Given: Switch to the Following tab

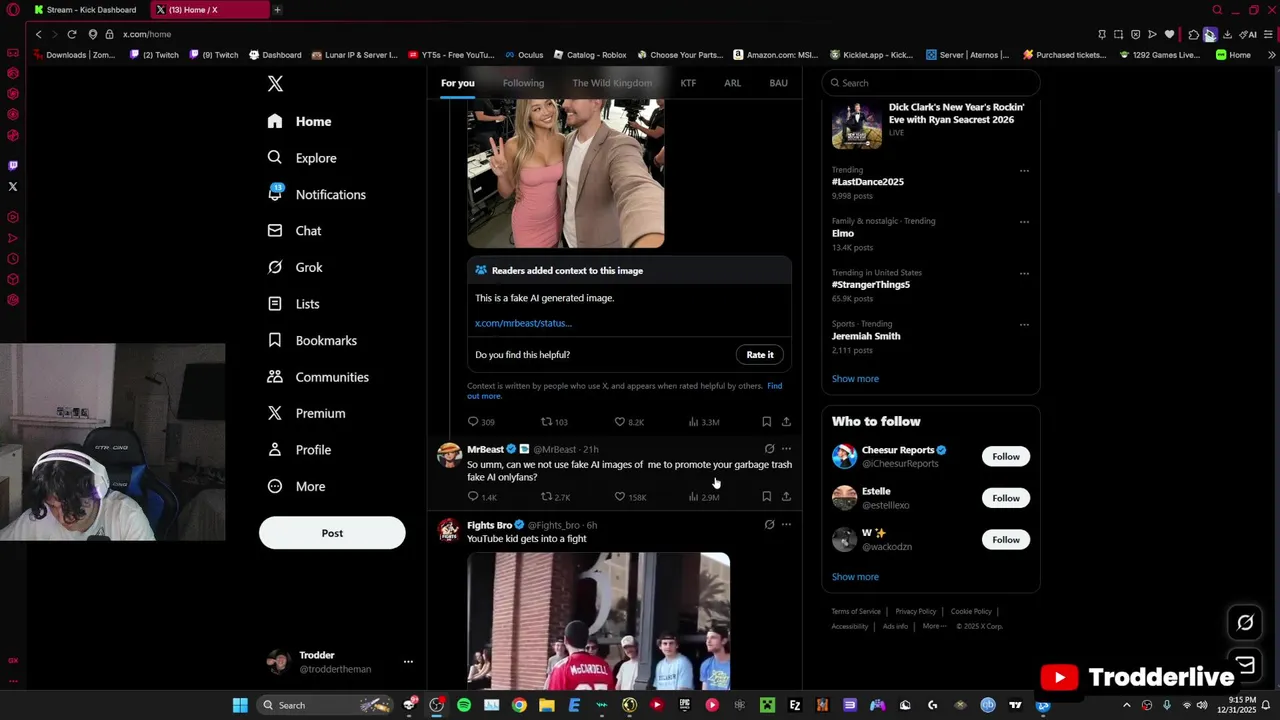Looking at the screenshot, I should click(x=523, y=83).
